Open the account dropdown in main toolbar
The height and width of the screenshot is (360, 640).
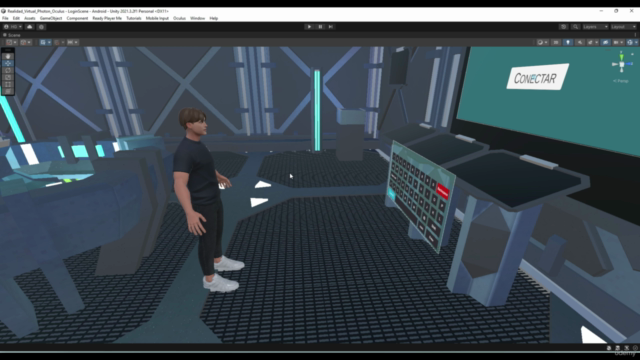[13, 27]
